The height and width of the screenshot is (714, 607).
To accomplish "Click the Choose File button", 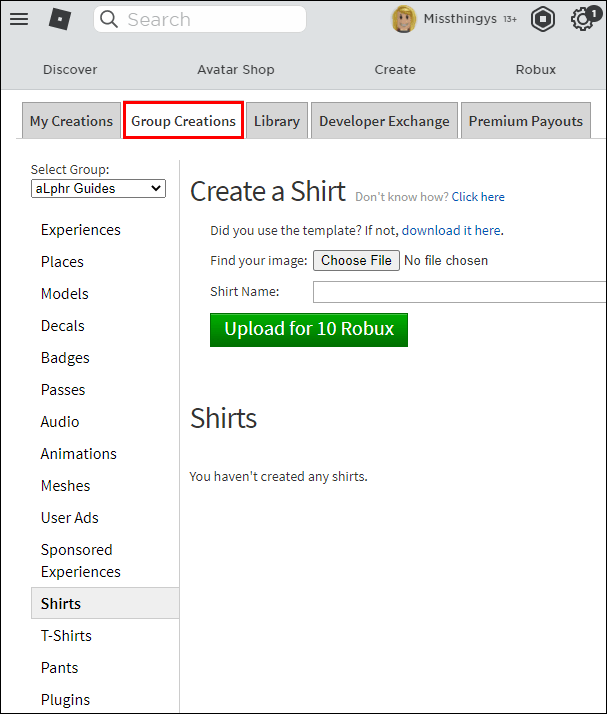I will (356, 260).
